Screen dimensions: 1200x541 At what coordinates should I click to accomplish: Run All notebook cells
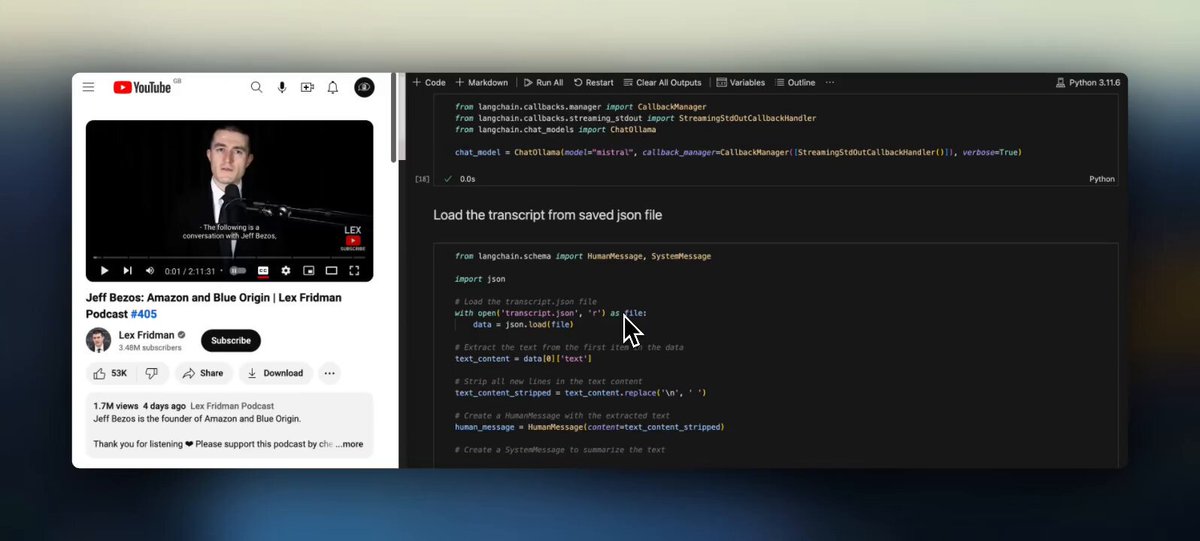(x=543, y=82)
